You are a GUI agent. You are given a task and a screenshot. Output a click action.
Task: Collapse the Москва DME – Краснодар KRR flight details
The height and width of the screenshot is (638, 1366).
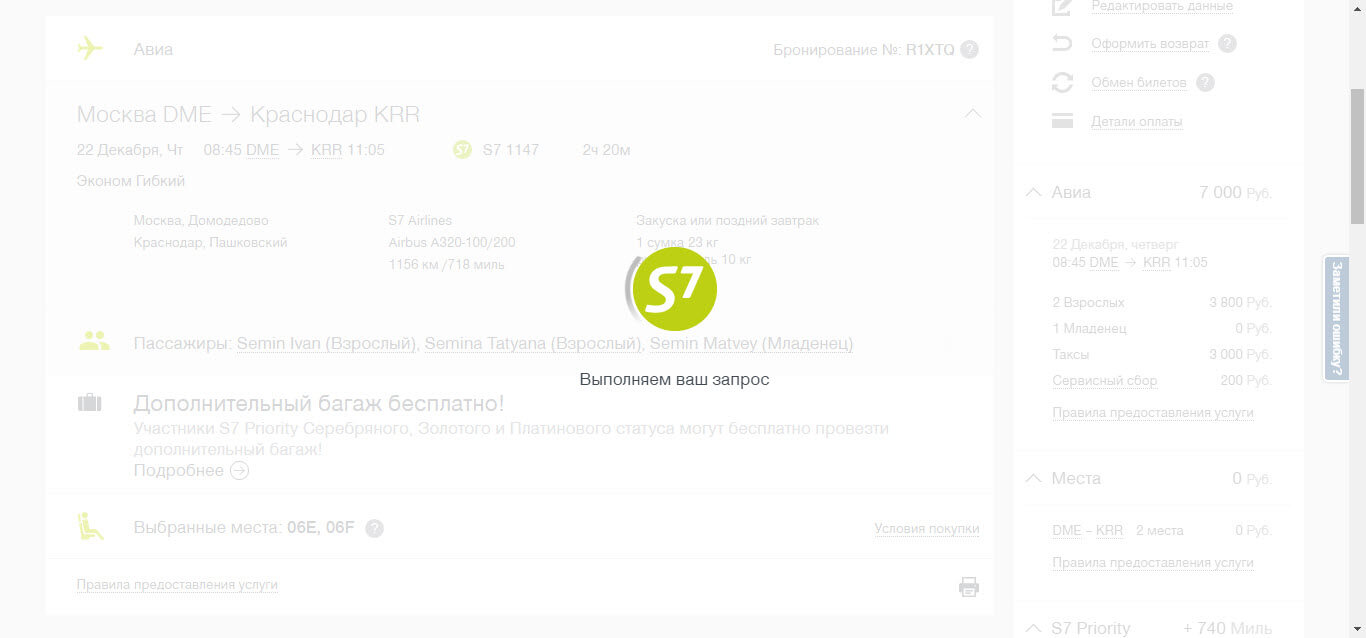[973, 113]
